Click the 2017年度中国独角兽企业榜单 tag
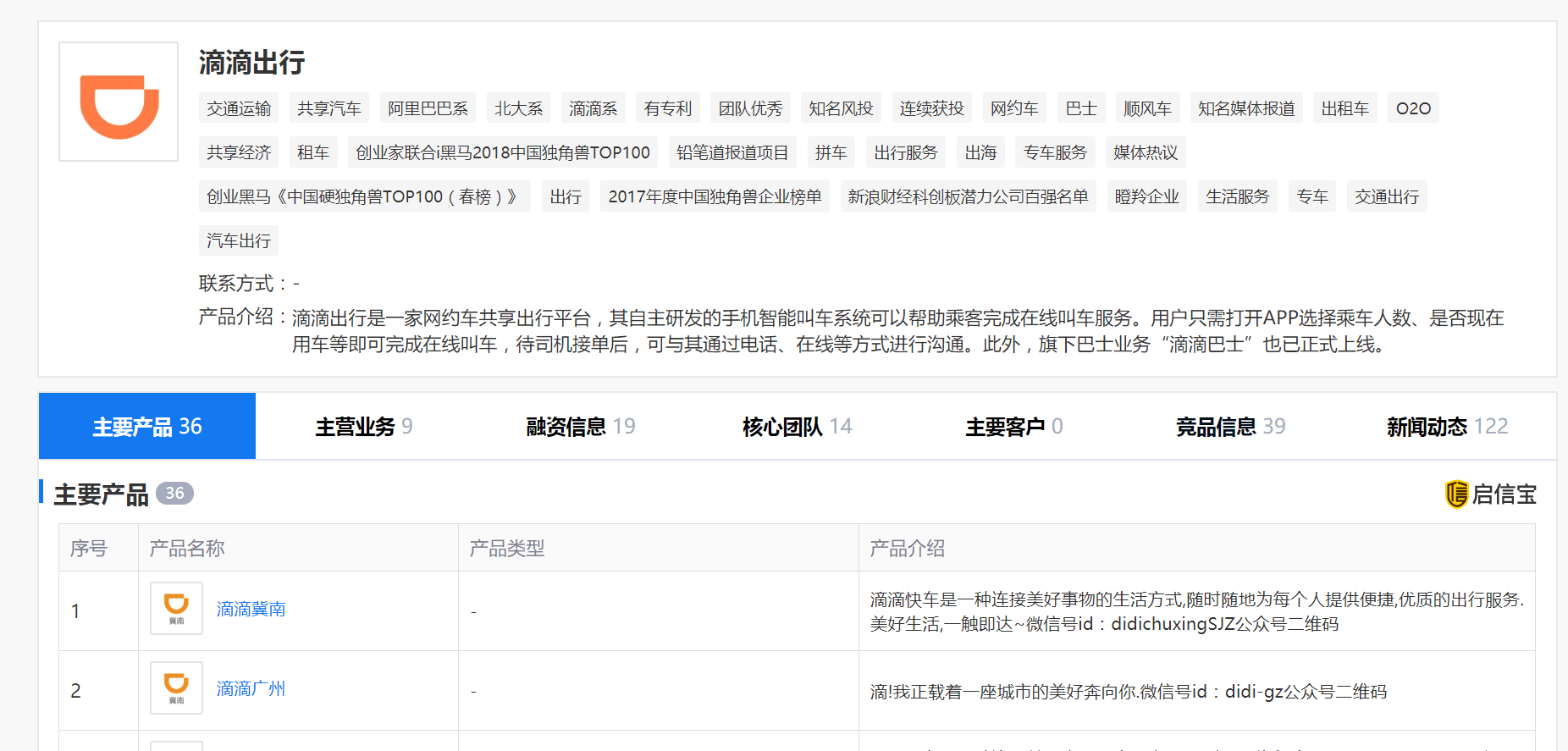The width and height of the screenshot is (1568, 751). tap(715, 196)
